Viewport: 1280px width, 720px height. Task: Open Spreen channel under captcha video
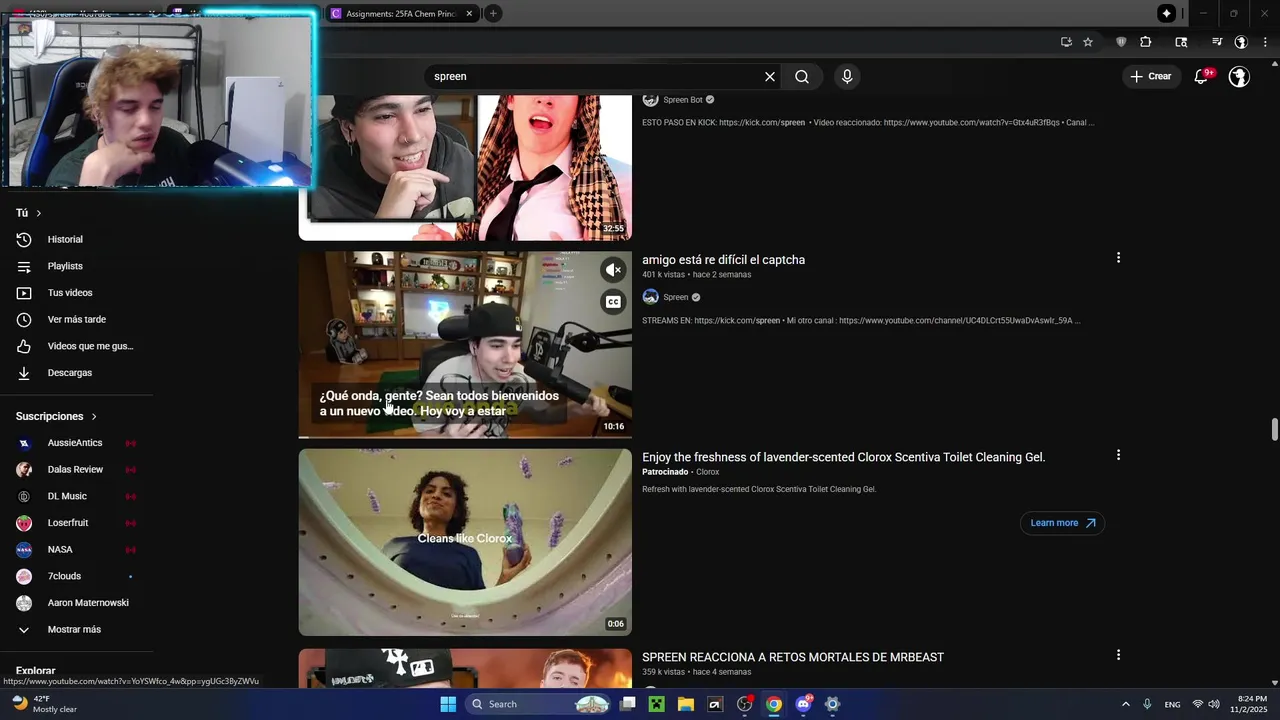[x=676, y=297]
